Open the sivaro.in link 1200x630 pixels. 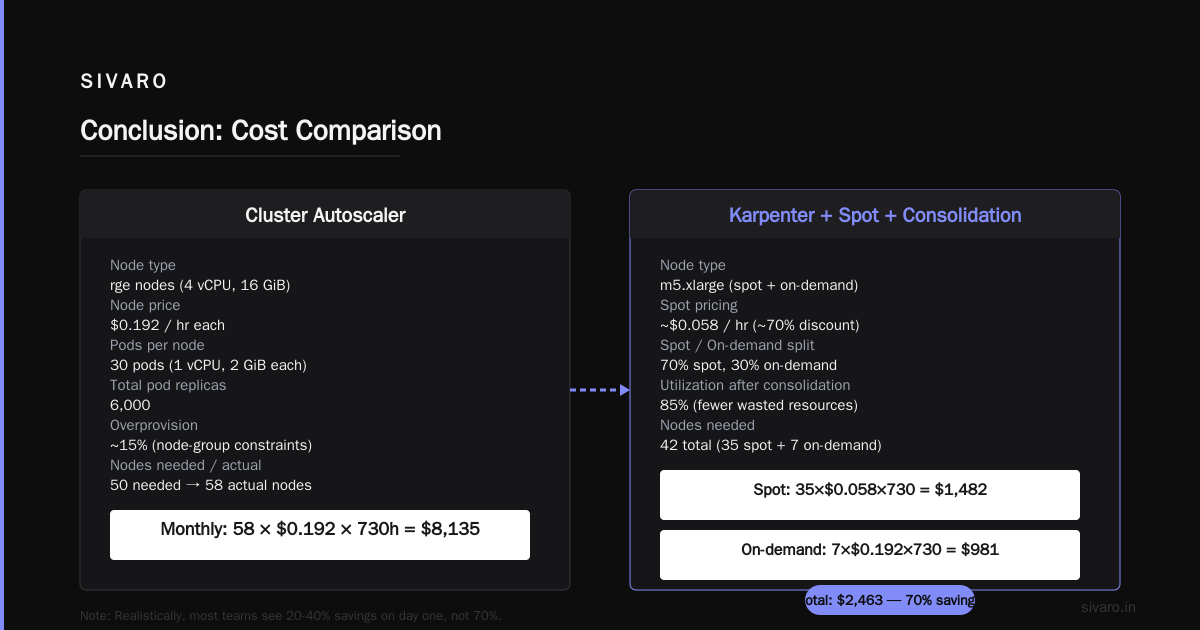(1109, 607)
